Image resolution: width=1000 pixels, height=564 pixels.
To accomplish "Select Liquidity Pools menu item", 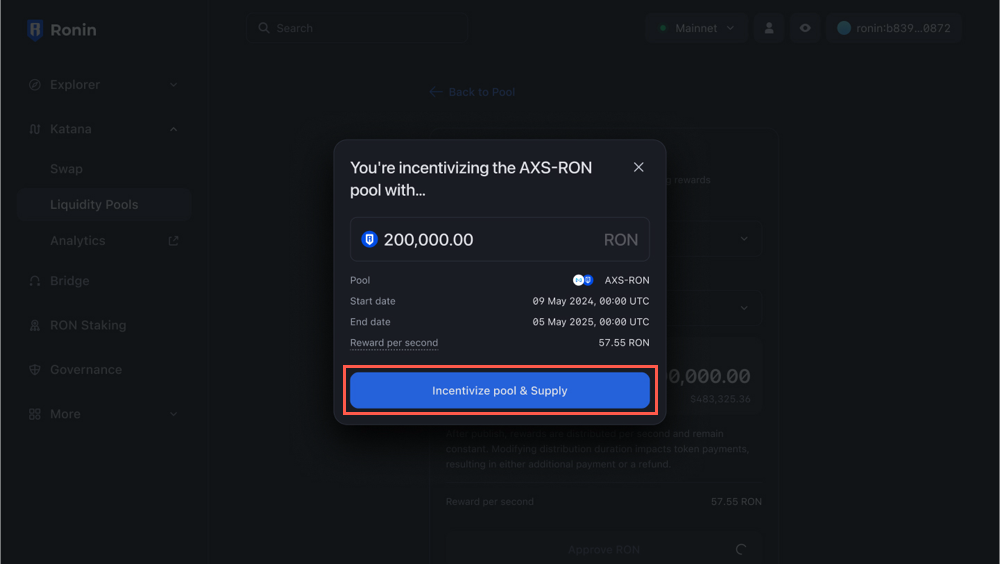I will tap(94, 205).
